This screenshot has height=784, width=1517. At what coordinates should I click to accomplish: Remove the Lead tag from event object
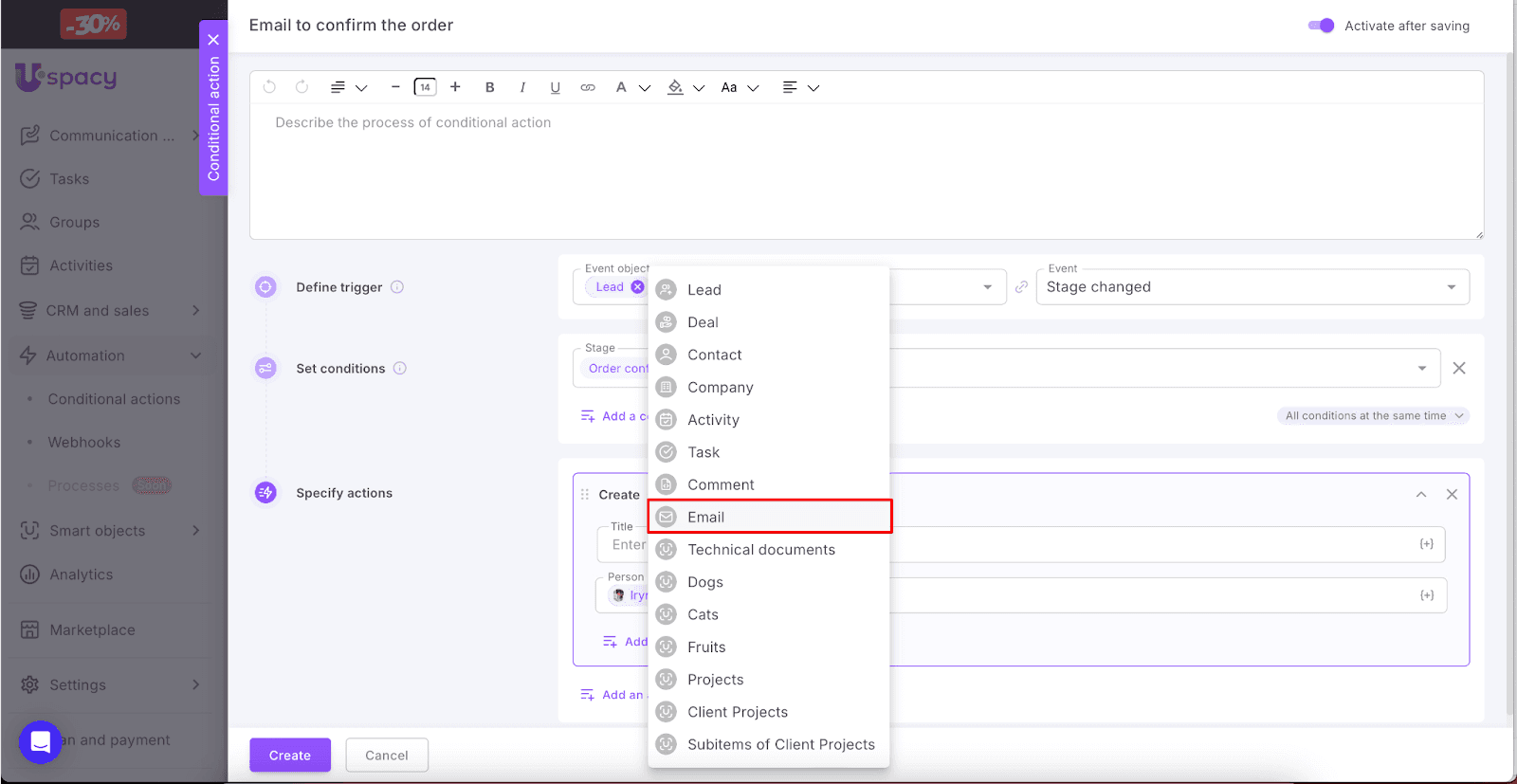[x=637, y=287]
